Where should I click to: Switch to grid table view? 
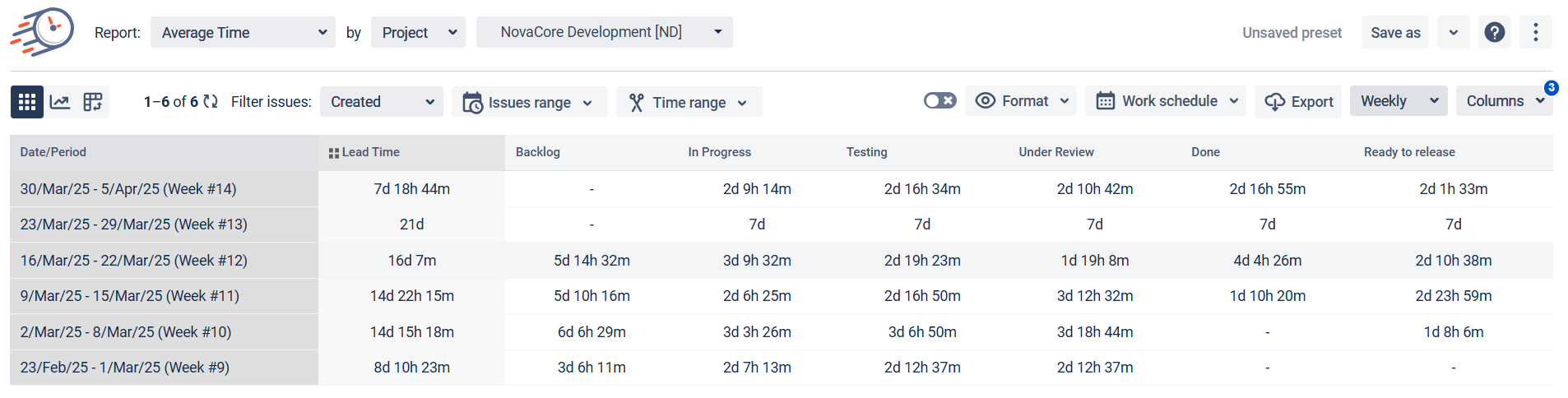[26, 102]
